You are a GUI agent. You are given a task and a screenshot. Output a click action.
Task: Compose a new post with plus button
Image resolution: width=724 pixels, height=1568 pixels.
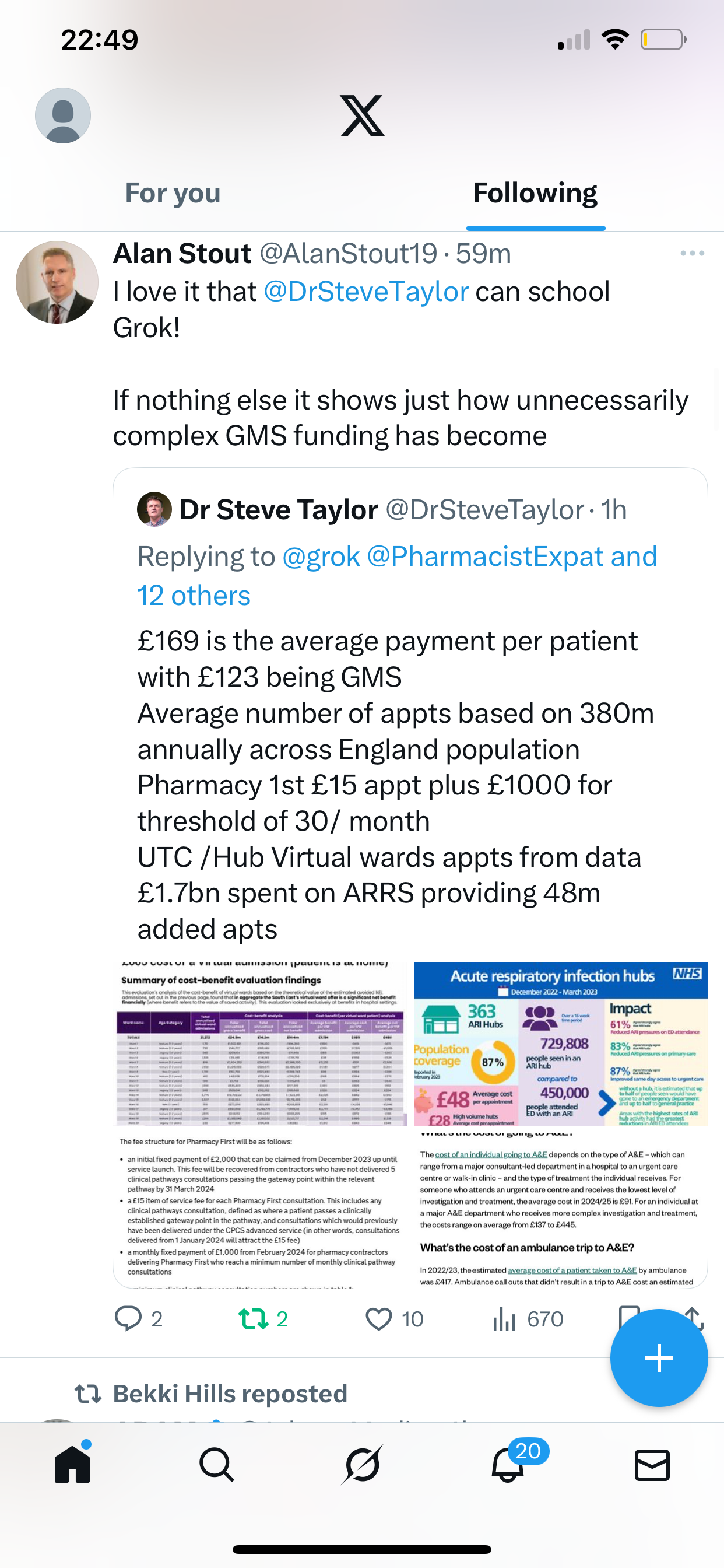tap(658, 1357)
